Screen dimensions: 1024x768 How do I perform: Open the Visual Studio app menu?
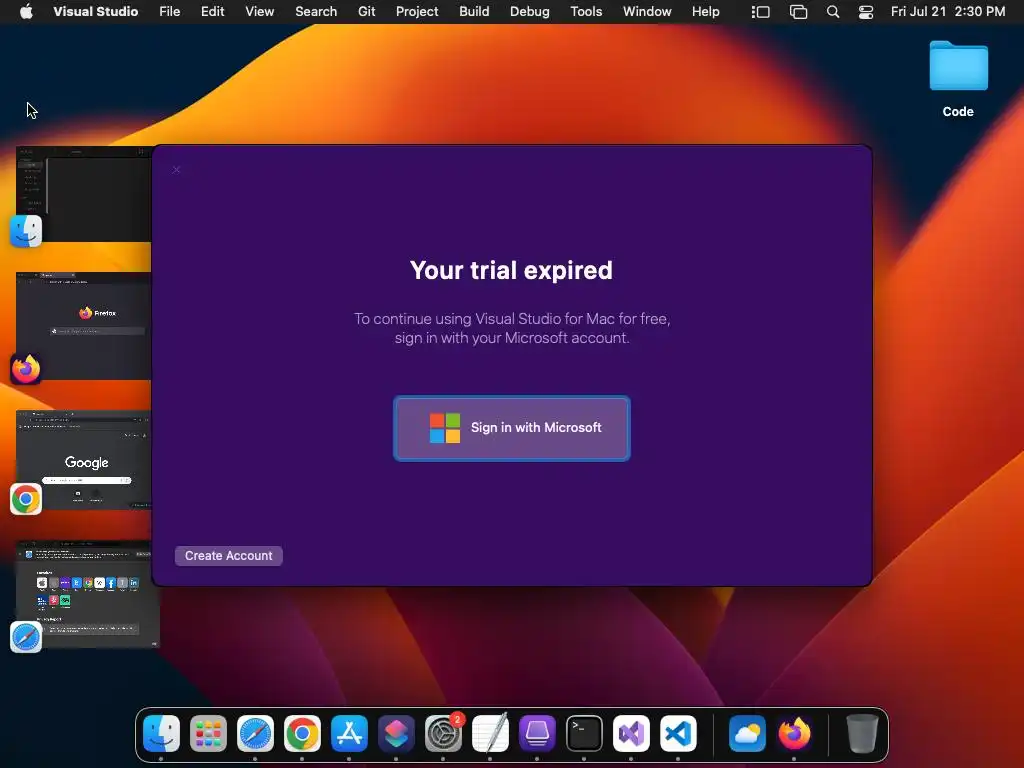[x=95, y=12]
